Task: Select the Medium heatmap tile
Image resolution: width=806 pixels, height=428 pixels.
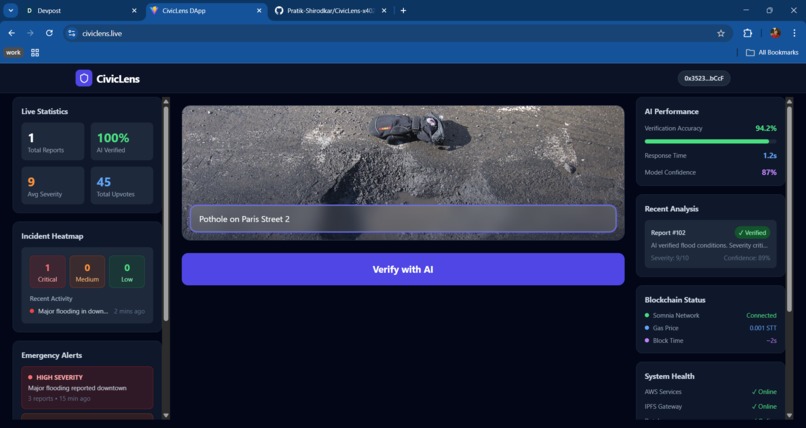Action: tap(87, 272)
